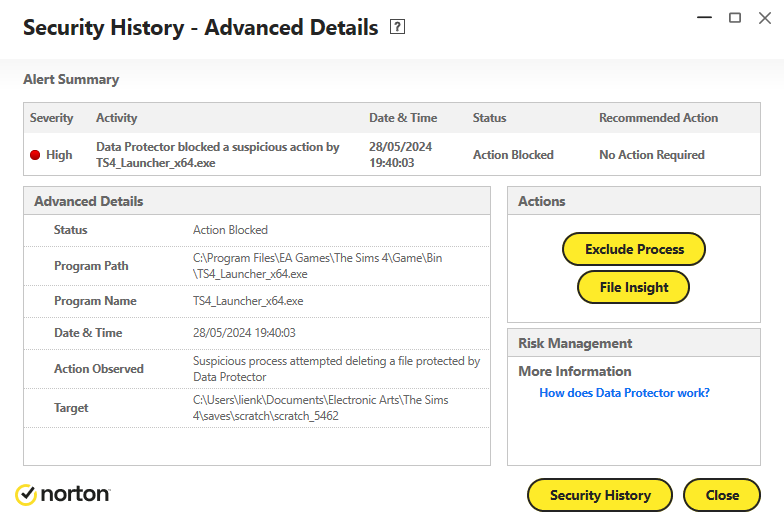
Task: Click the alert summary date 28/05/2024 19:40:03
Action: pyautogui.click(x=400, y=155)
